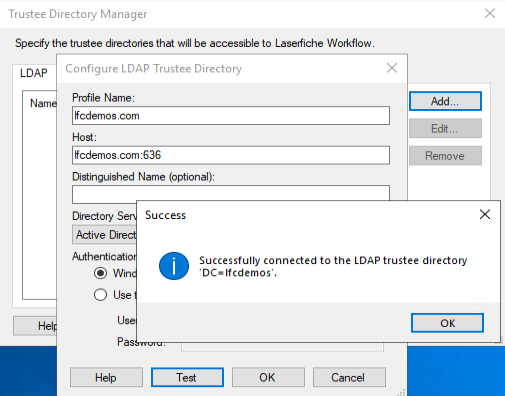Open the Active Directory service dropdown
This screenshot has width=505, height=396.
(x=104, y=235)
